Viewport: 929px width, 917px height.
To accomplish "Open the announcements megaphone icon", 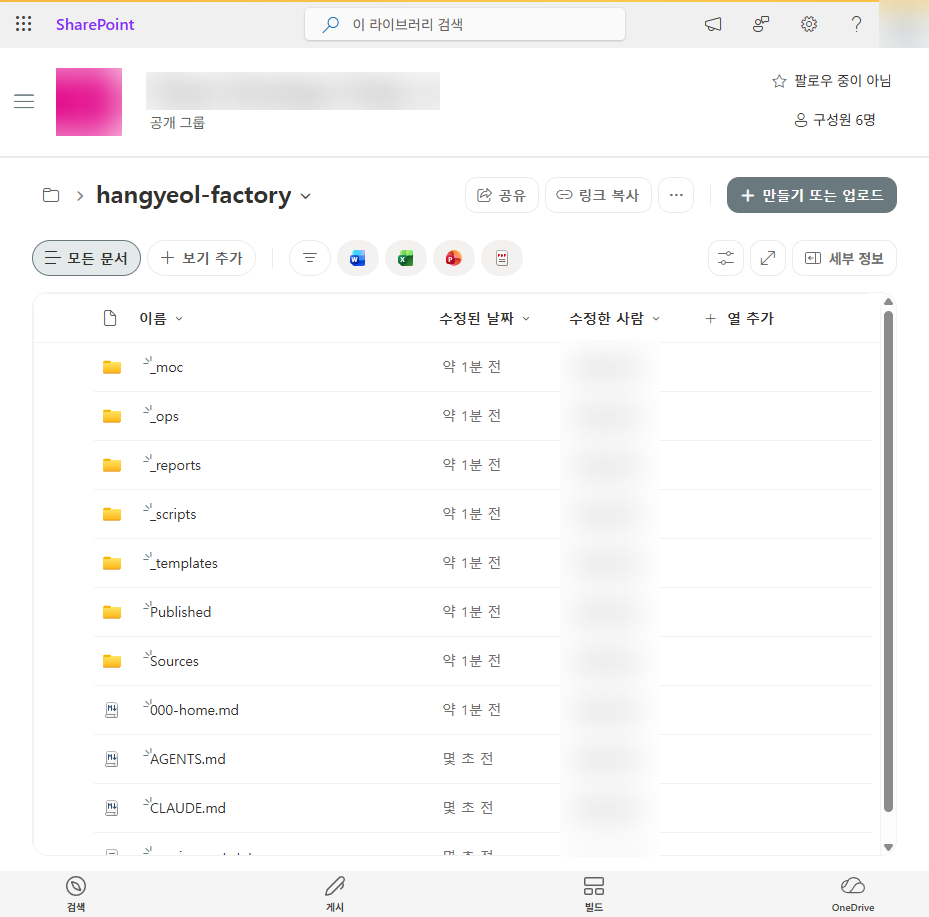I will pos(713,24).
